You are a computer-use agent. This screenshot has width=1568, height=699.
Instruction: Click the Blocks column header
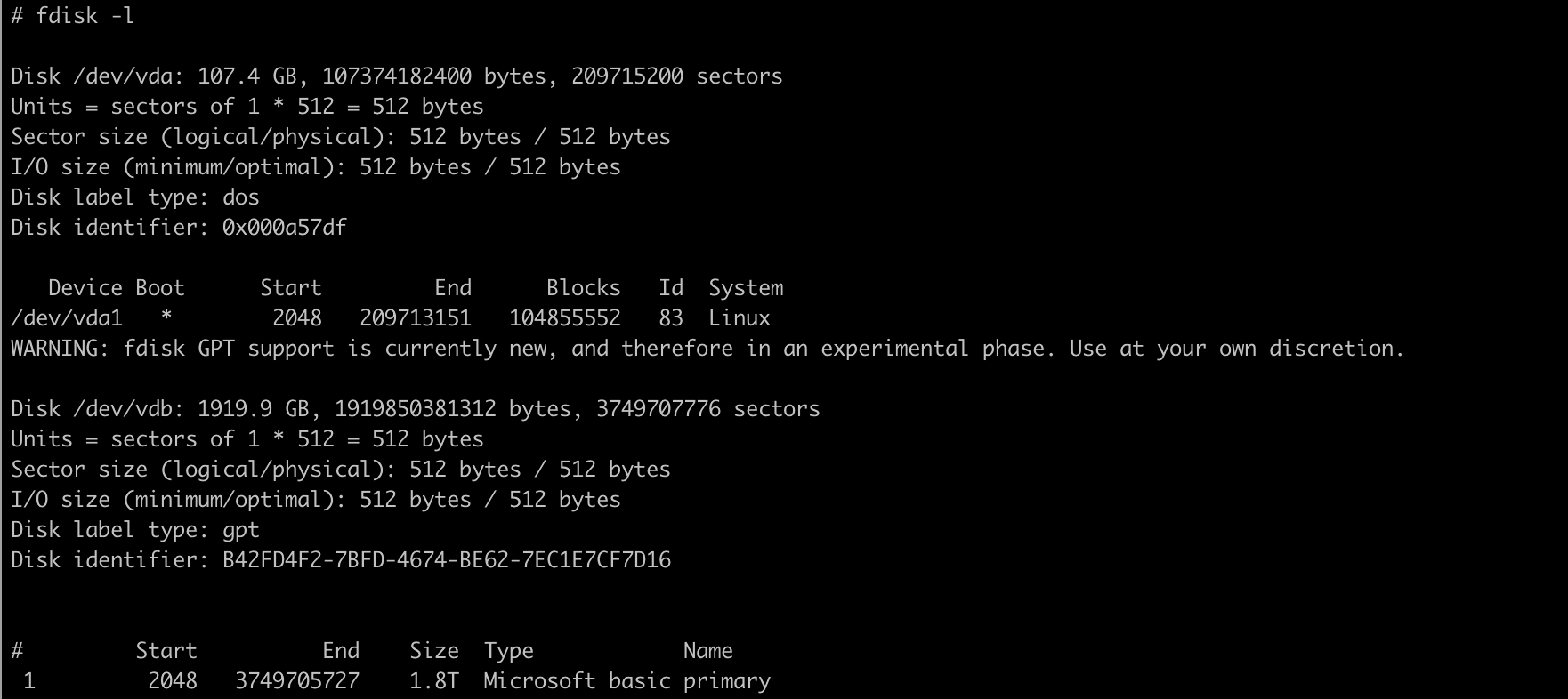[x=583, y=288]
